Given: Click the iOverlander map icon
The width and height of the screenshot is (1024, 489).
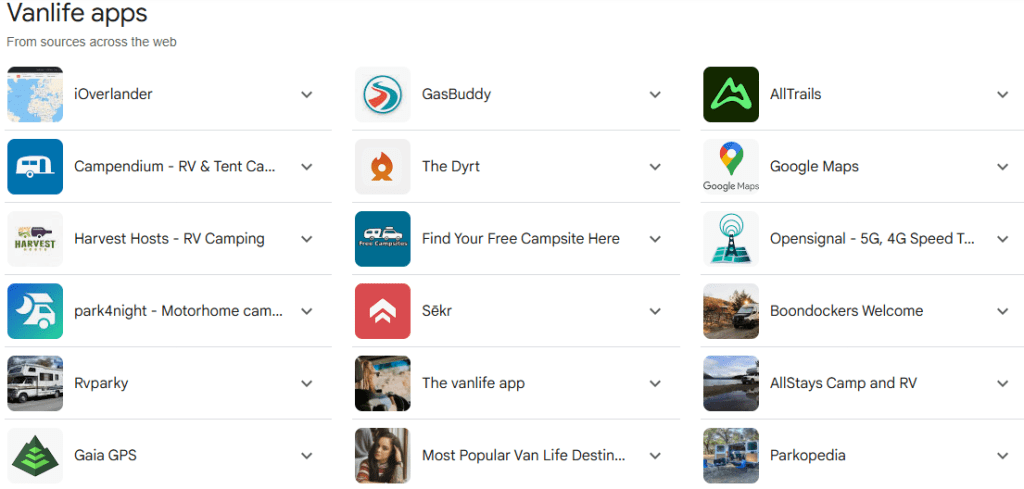Looking at the screenshot, I should 35,95.
